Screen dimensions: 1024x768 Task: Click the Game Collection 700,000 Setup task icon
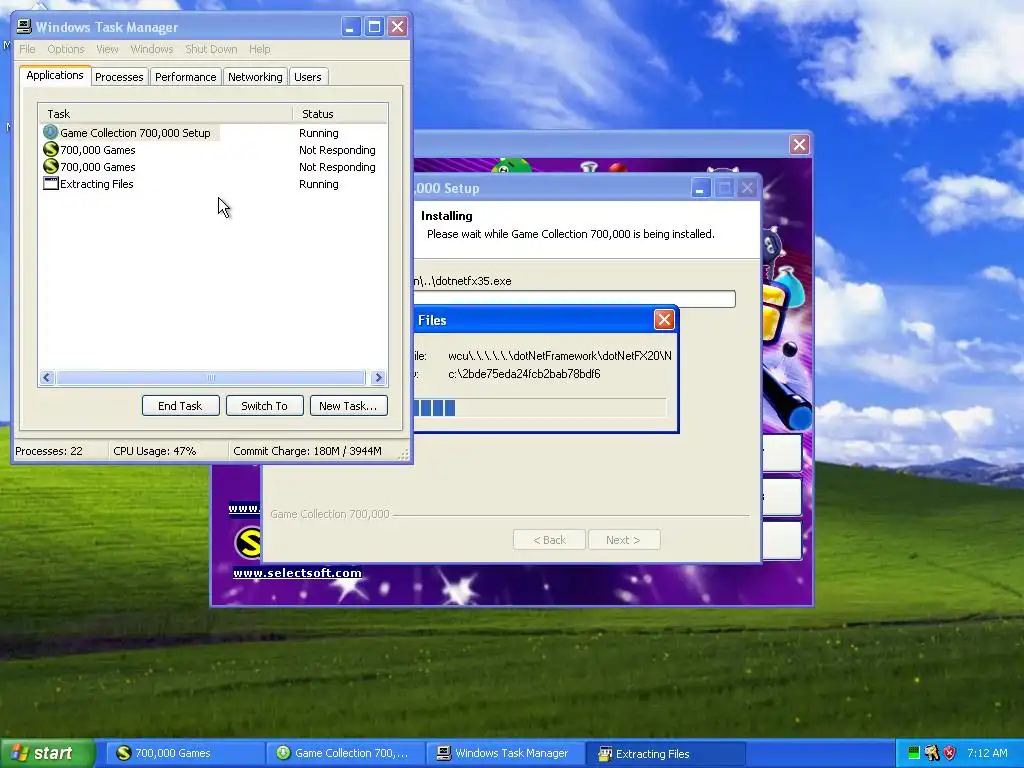pos(50,132)
